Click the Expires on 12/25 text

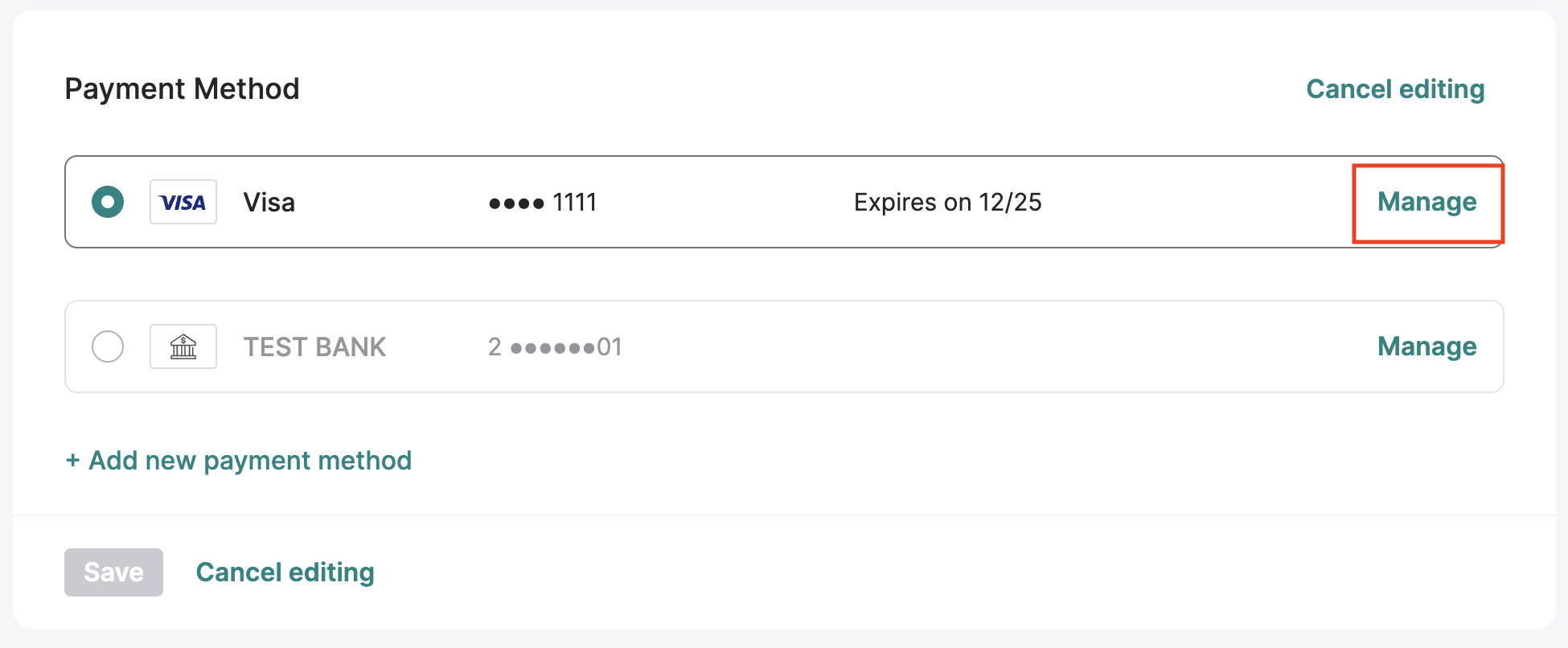pos(947,203)
